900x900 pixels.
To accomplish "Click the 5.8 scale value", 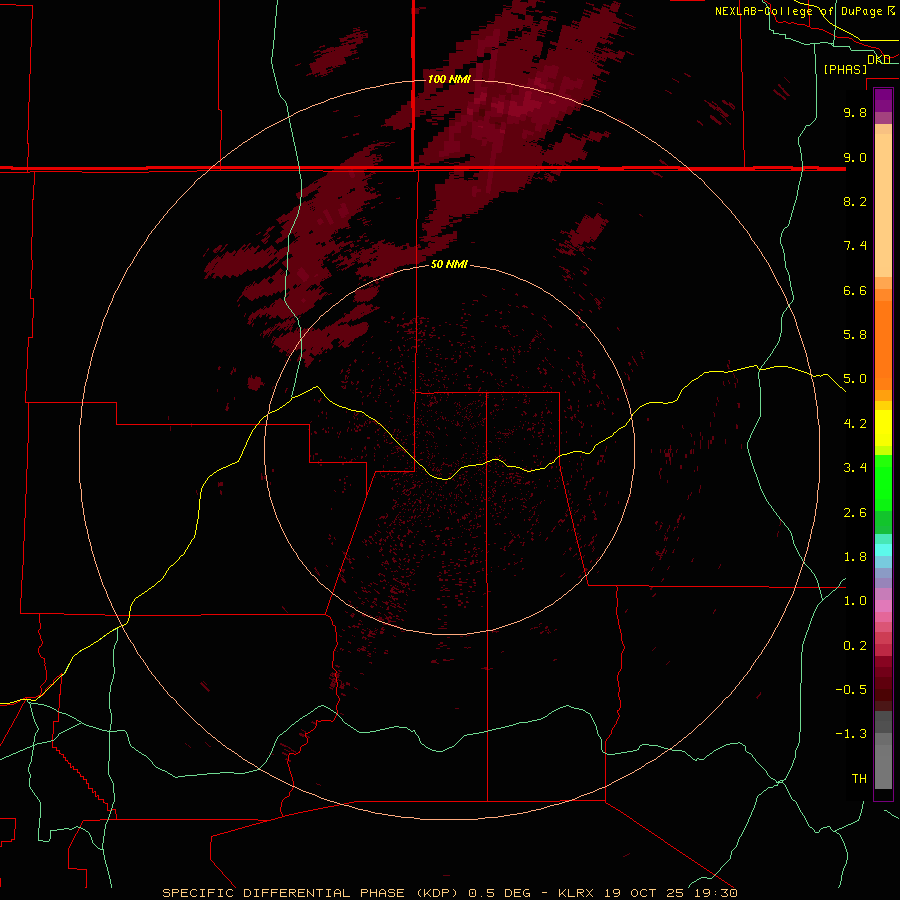I will (x=855, y=335).
